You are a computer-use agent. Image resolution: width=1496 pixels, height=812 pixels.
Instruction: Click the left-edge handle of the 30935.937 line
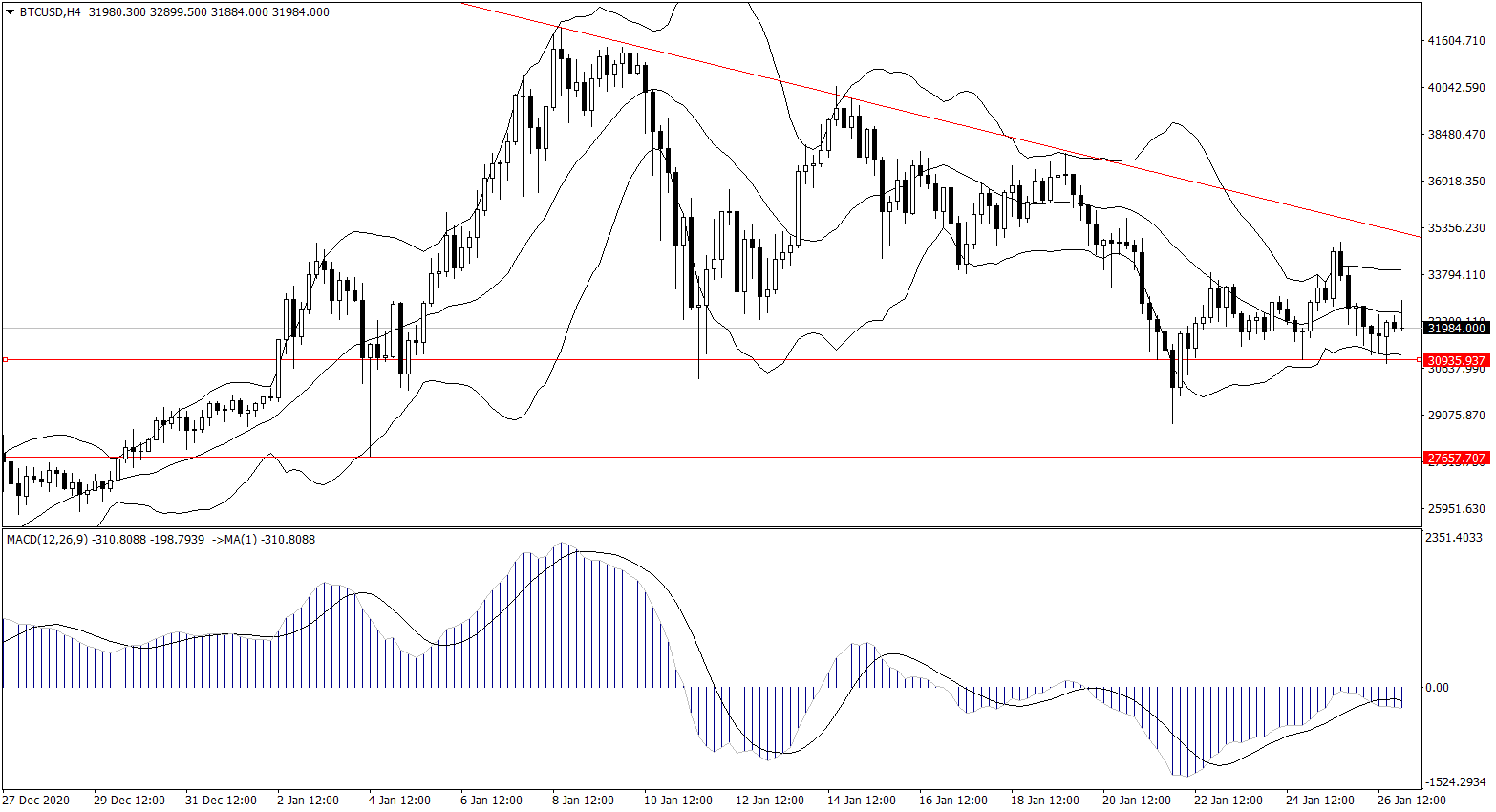(6, 360)
